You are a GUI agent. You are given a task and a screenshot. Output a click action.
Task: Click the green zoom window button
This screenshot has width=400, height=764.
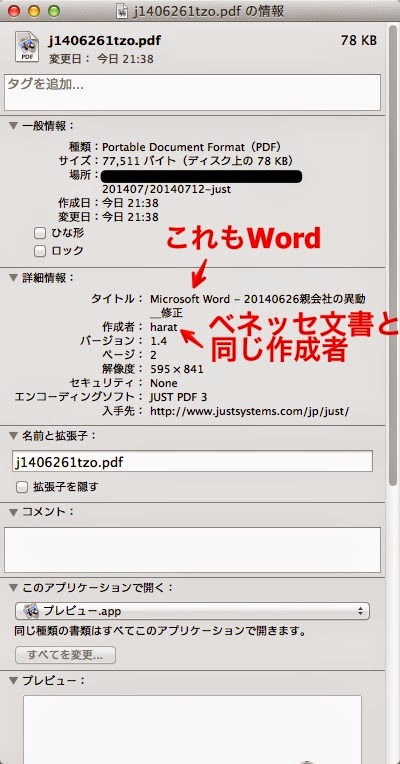54,11
